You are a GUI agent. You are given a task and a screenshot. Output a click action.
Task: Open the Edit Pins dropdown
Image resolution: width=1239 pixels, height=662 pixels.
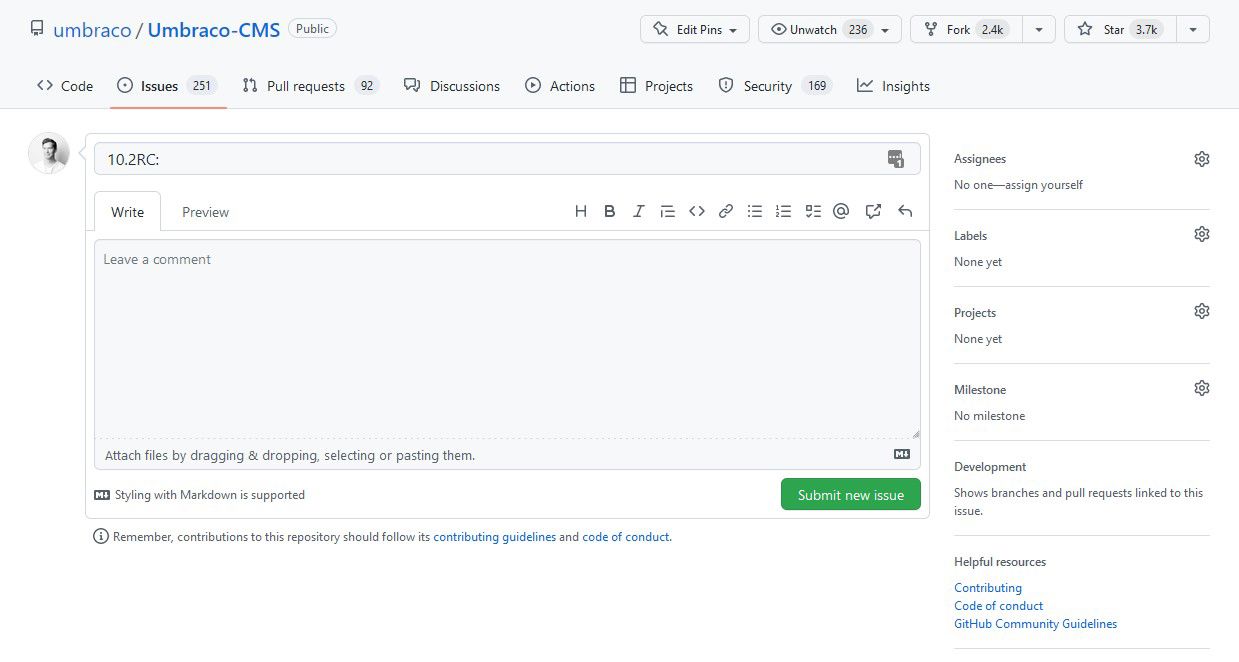click(x=694, y=29)
